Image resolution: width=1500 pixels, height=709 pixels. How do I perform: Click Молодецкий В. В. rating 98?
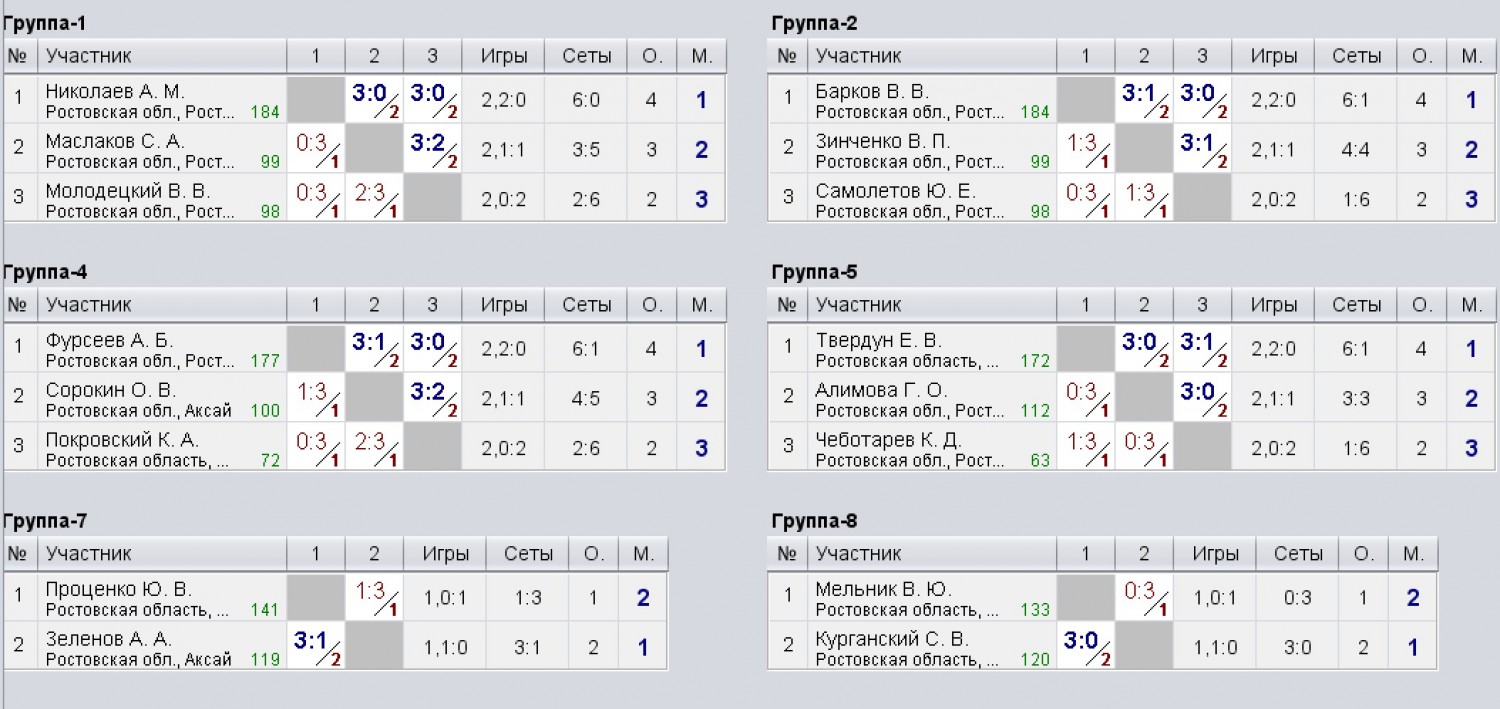point(269,211)
